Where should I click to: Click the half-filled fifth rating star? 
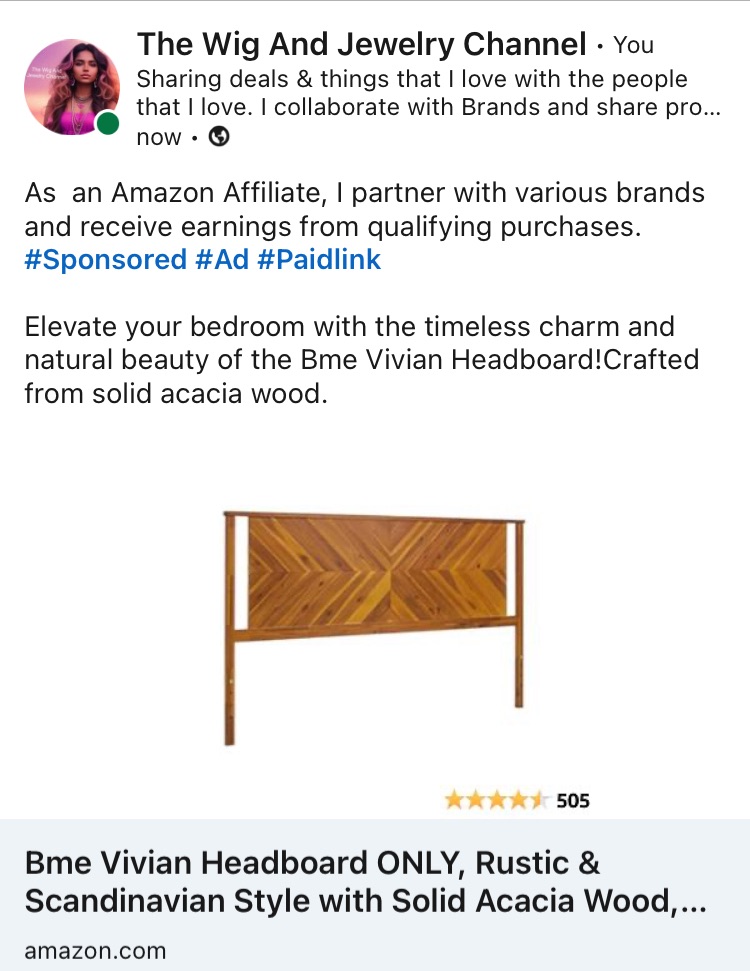538,800
